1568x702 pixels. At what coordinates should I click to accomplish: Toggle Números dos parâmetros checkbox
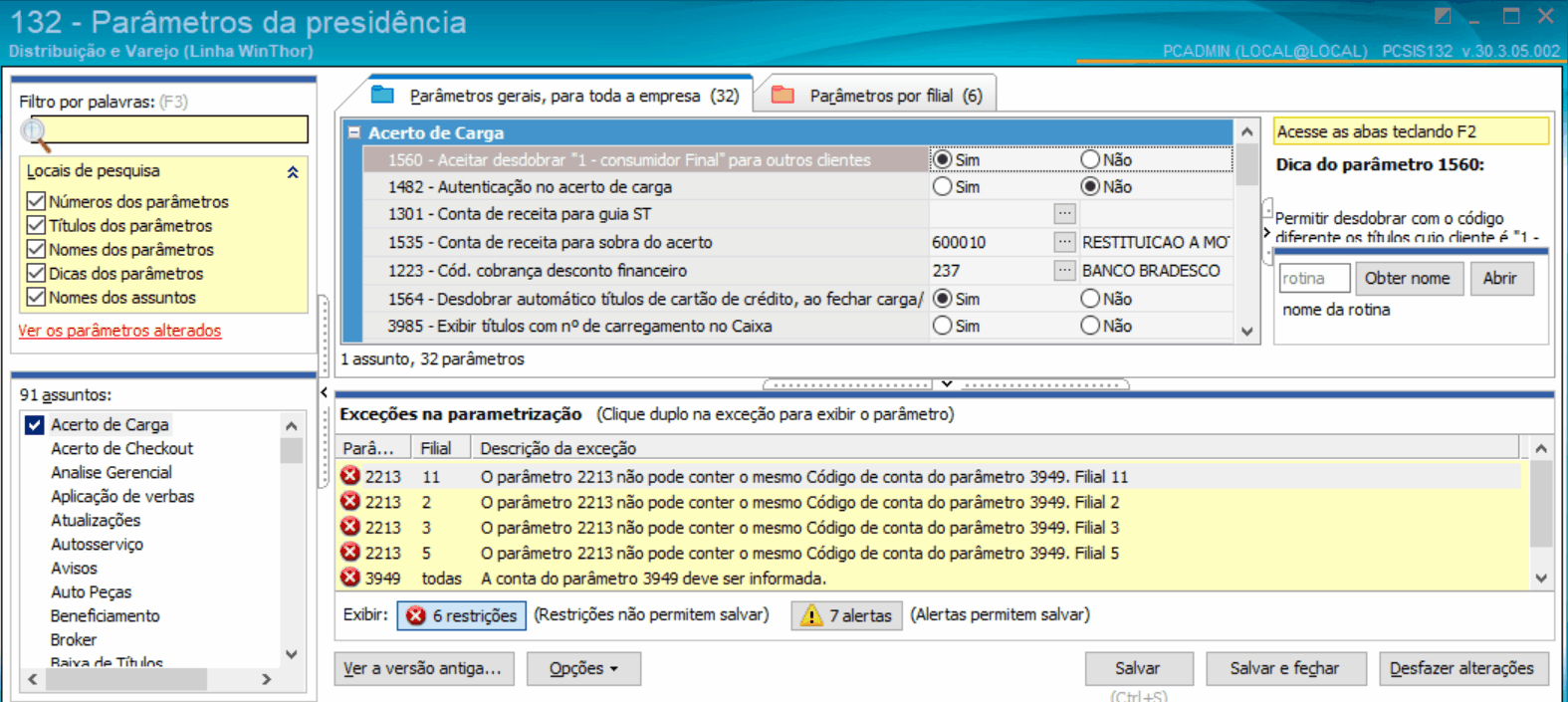pyautogui.click(x=36, y=201)
